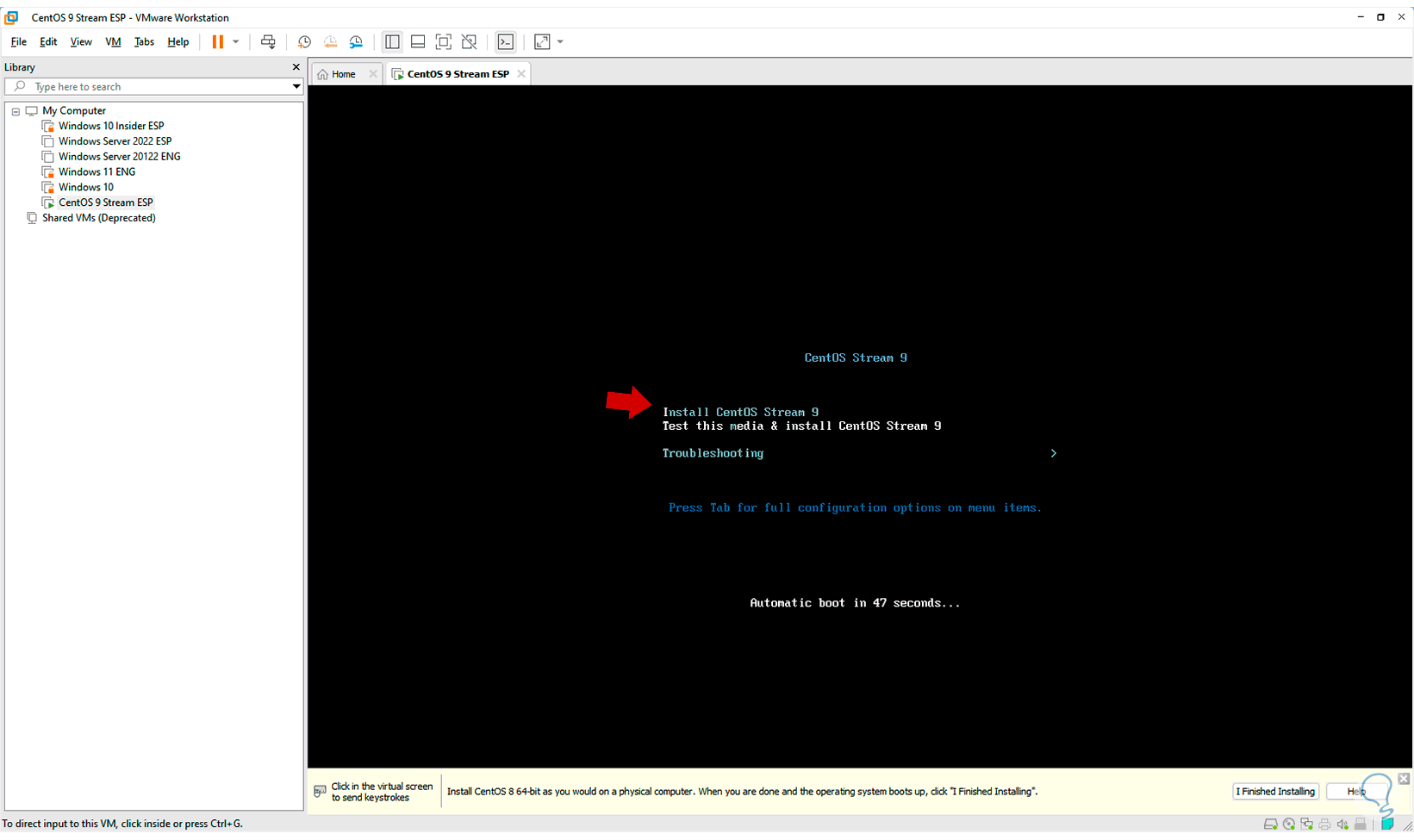Open the power options dropdown arrow
The height and width of the screenshot is (840, 1414).
235,41
